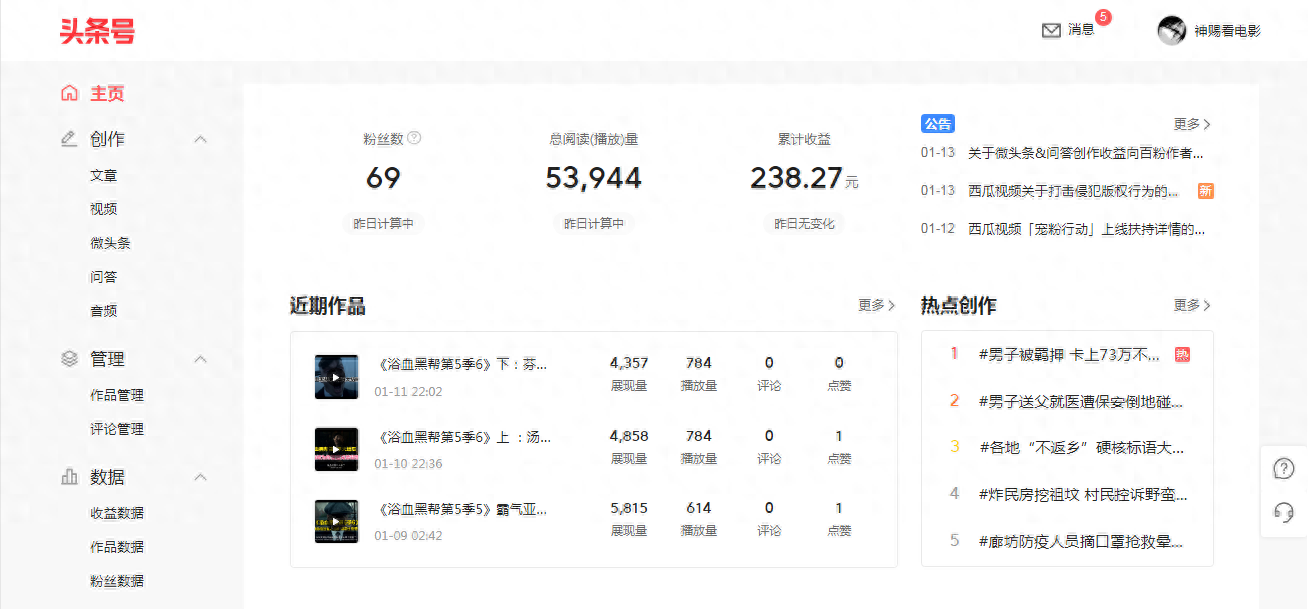
Task: Click the 创作 pencil icon
Action: coord(69,139)
